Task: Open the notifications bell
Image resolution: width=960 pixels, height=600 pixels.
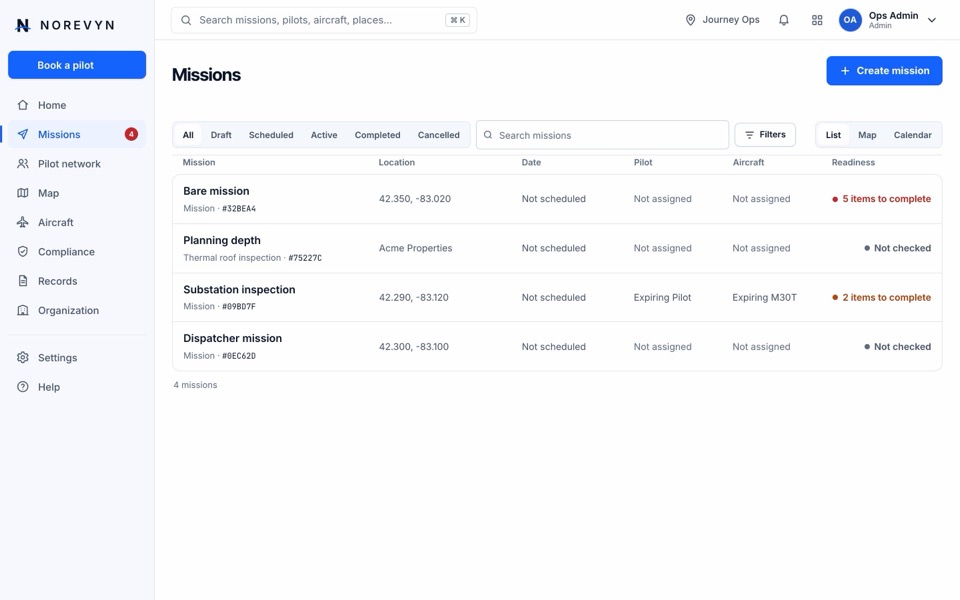Action: [x=784, y=20]
